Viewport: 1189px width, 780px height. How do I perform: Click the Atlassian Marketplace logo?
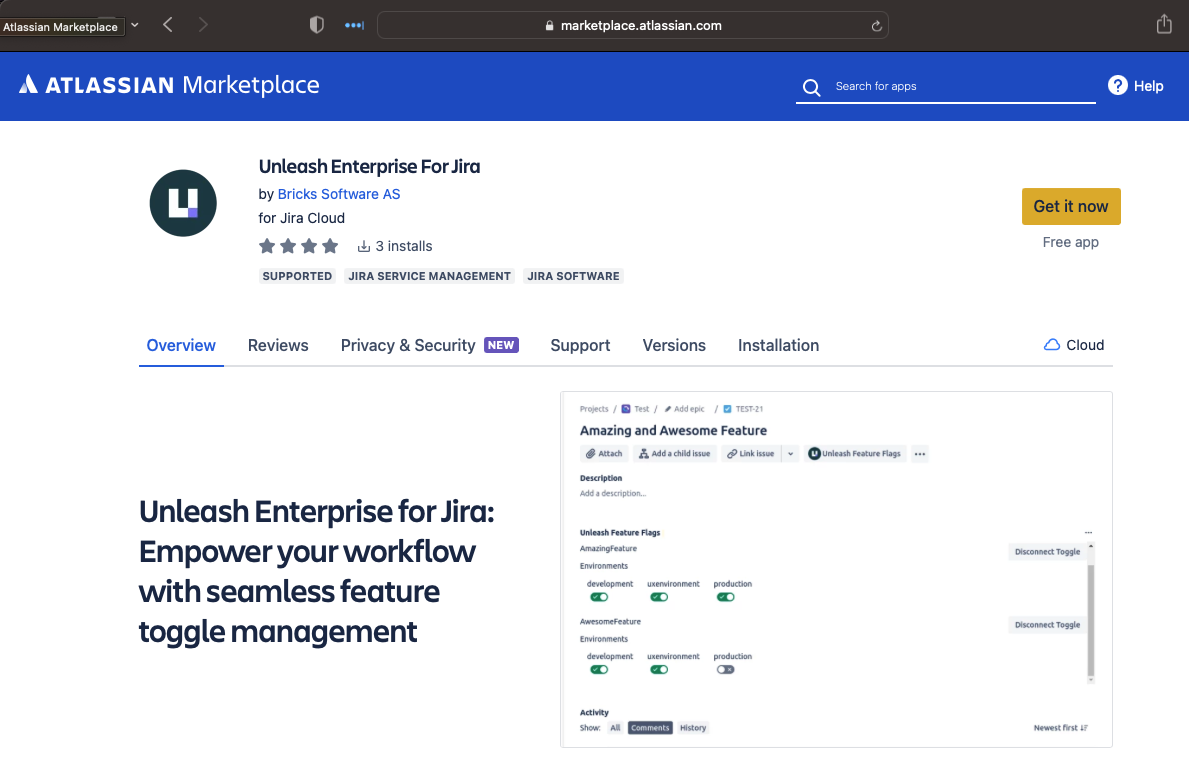pyautogui.click(x=168, y=85)
